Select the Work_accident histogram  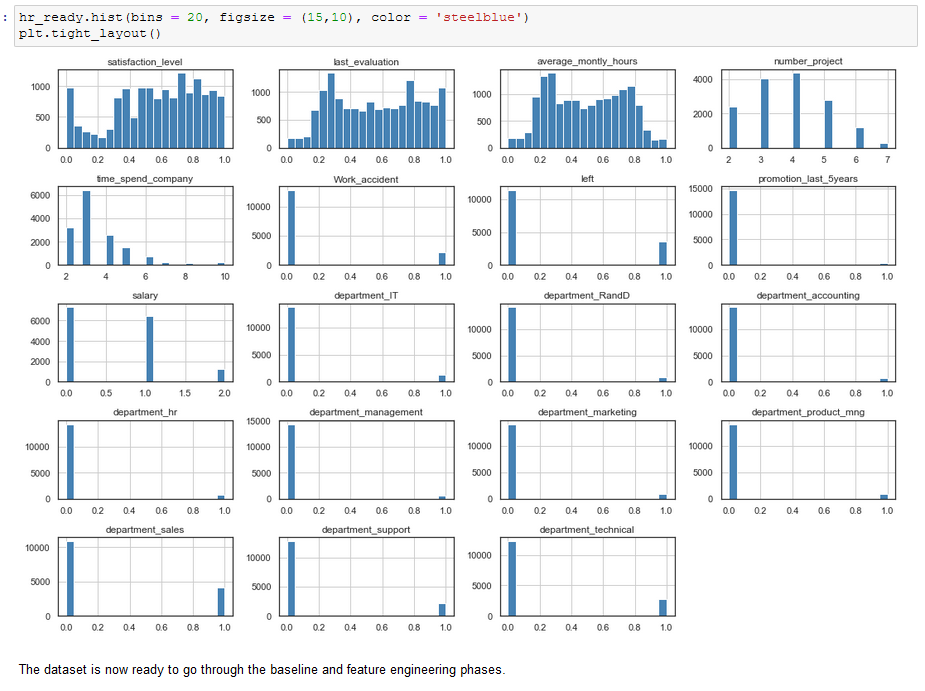366,226
